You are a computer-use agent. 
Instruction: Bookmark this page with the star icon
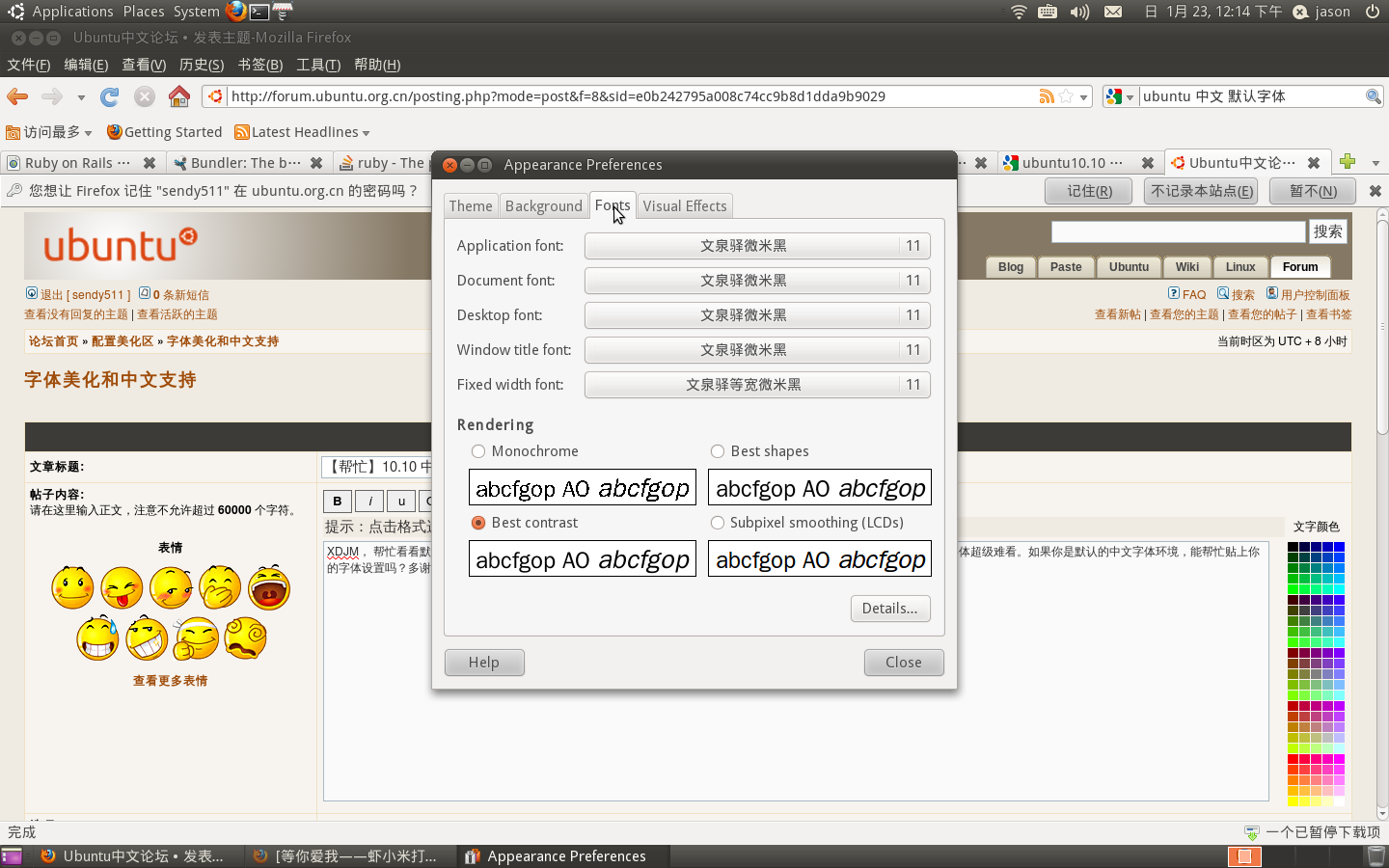(x=1066, y=96)
